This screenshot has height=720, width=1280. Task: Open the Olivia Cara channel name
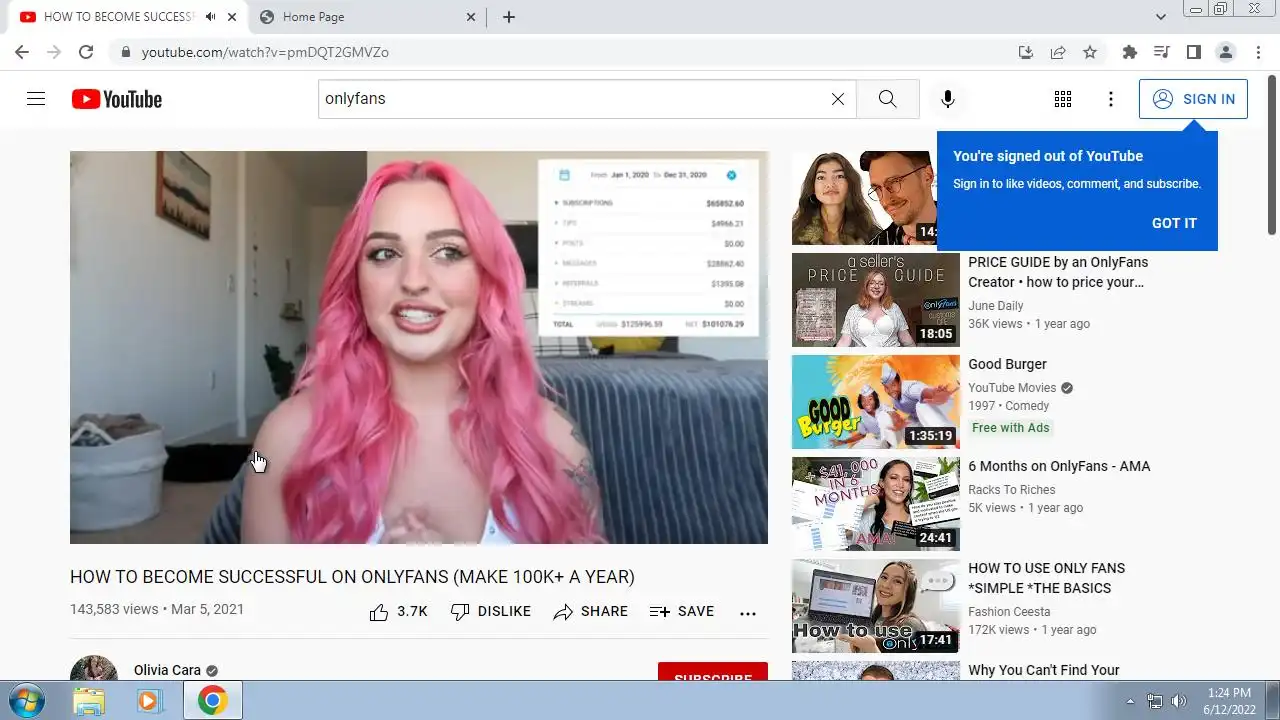coord(167,670)
